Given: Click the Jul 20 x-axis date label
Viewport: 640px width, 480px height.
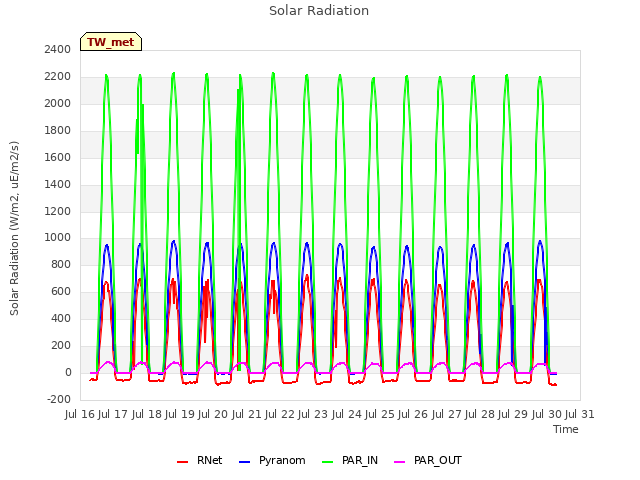Looking at the screenshot, I should (213, 414).
